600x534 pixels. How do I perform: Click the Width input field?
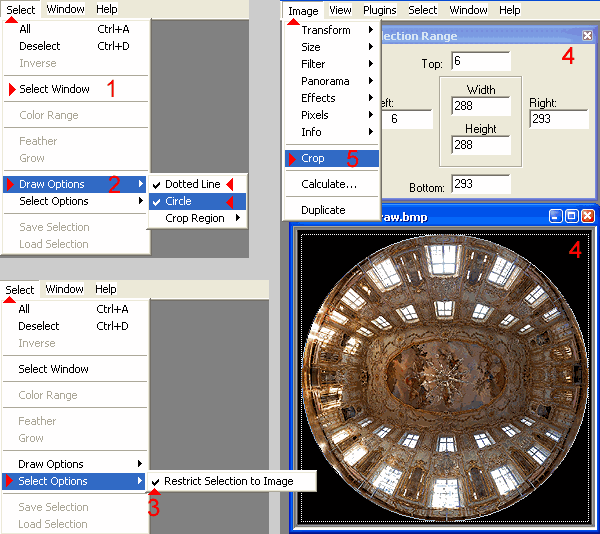tap(480, 106)
